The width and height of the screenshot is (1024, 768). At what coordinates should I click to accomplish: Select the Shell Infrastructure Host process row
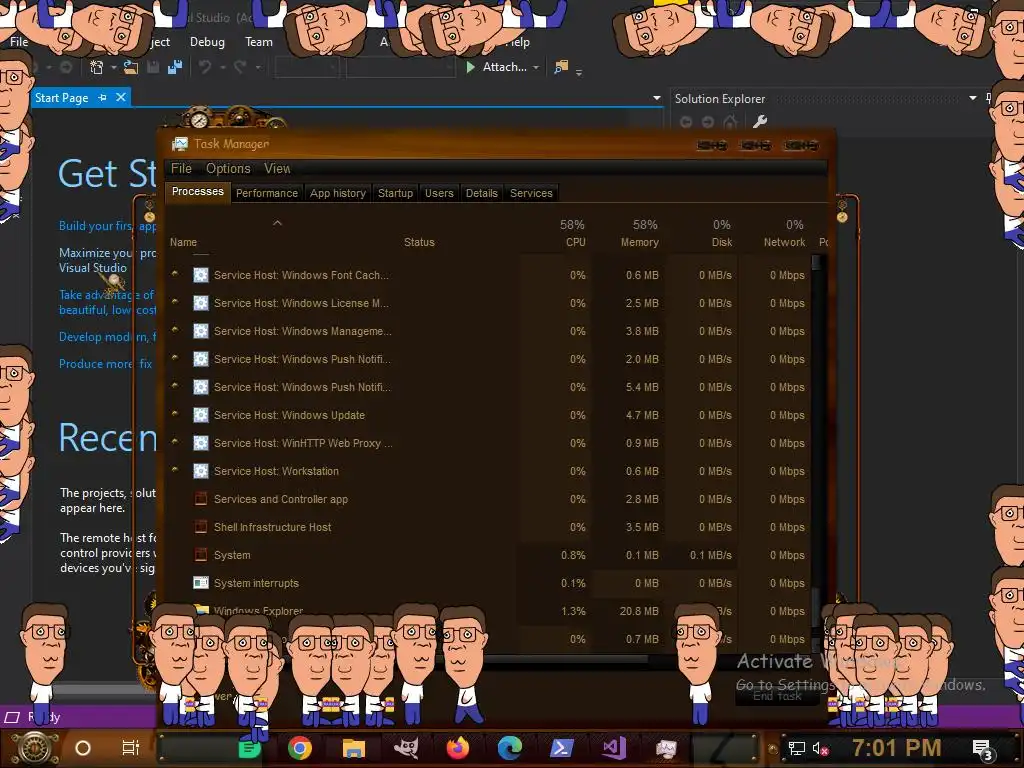(488, 527)
